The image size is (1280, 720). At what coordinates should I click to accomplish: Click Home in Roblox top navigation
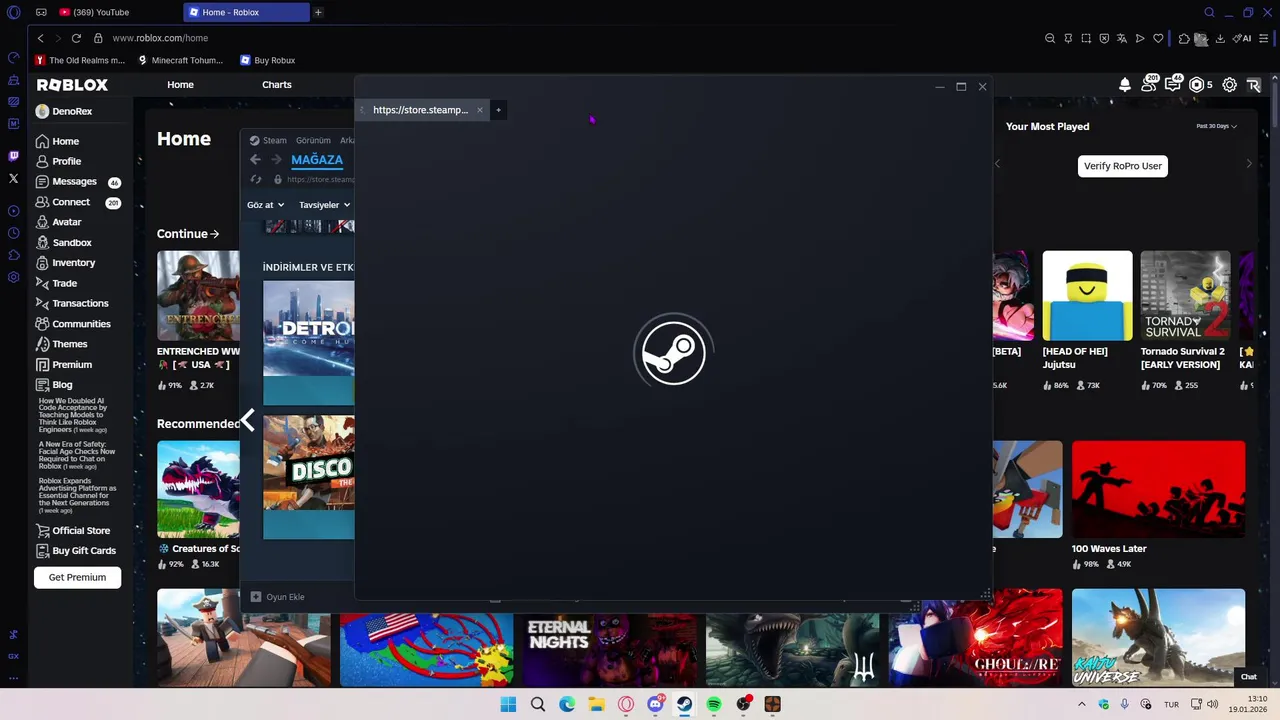[180, 85]
